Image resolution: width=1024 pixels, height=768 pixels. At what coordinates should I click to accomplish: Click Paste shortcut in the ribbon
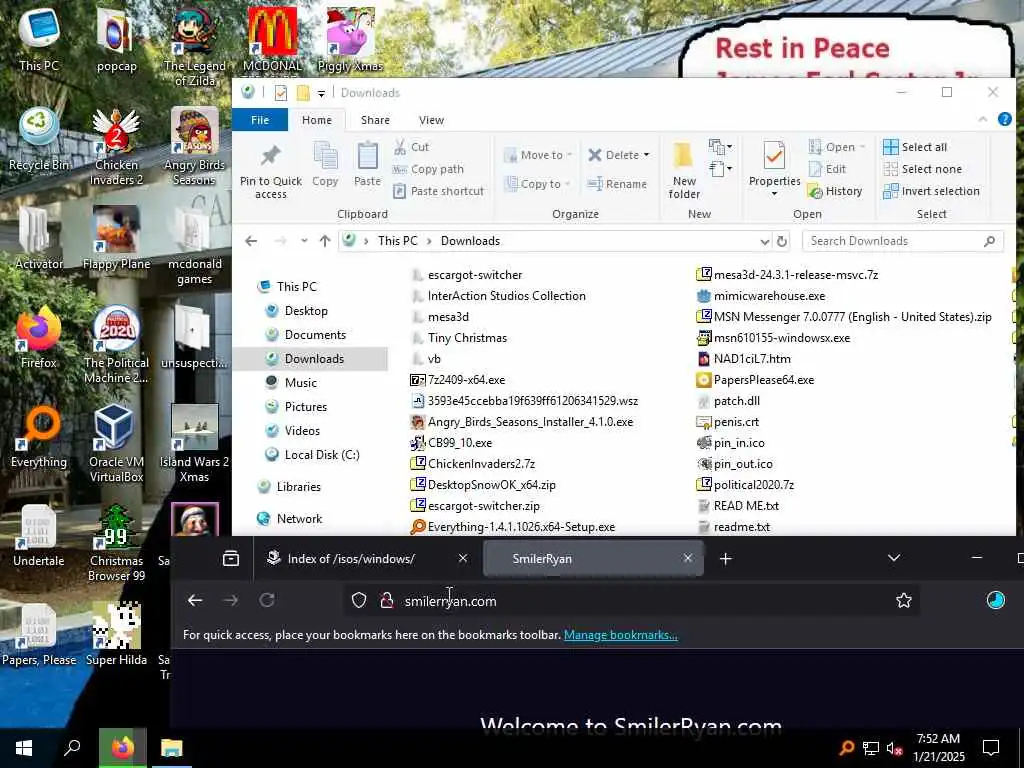tap(439, 191)
